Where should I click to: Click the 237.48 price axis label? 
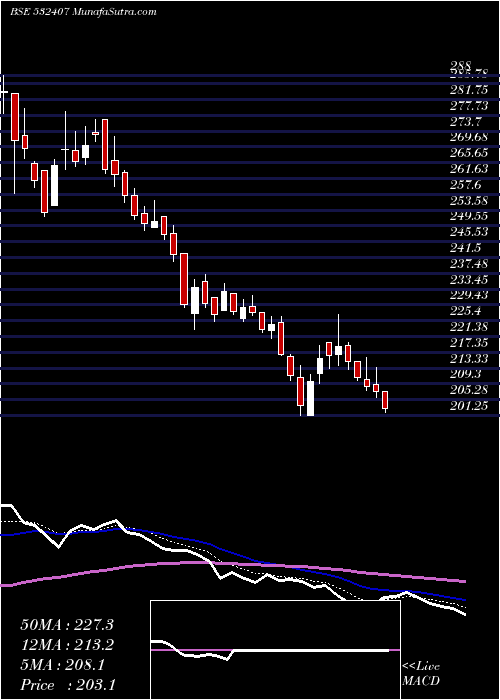[x=469, y=263]
